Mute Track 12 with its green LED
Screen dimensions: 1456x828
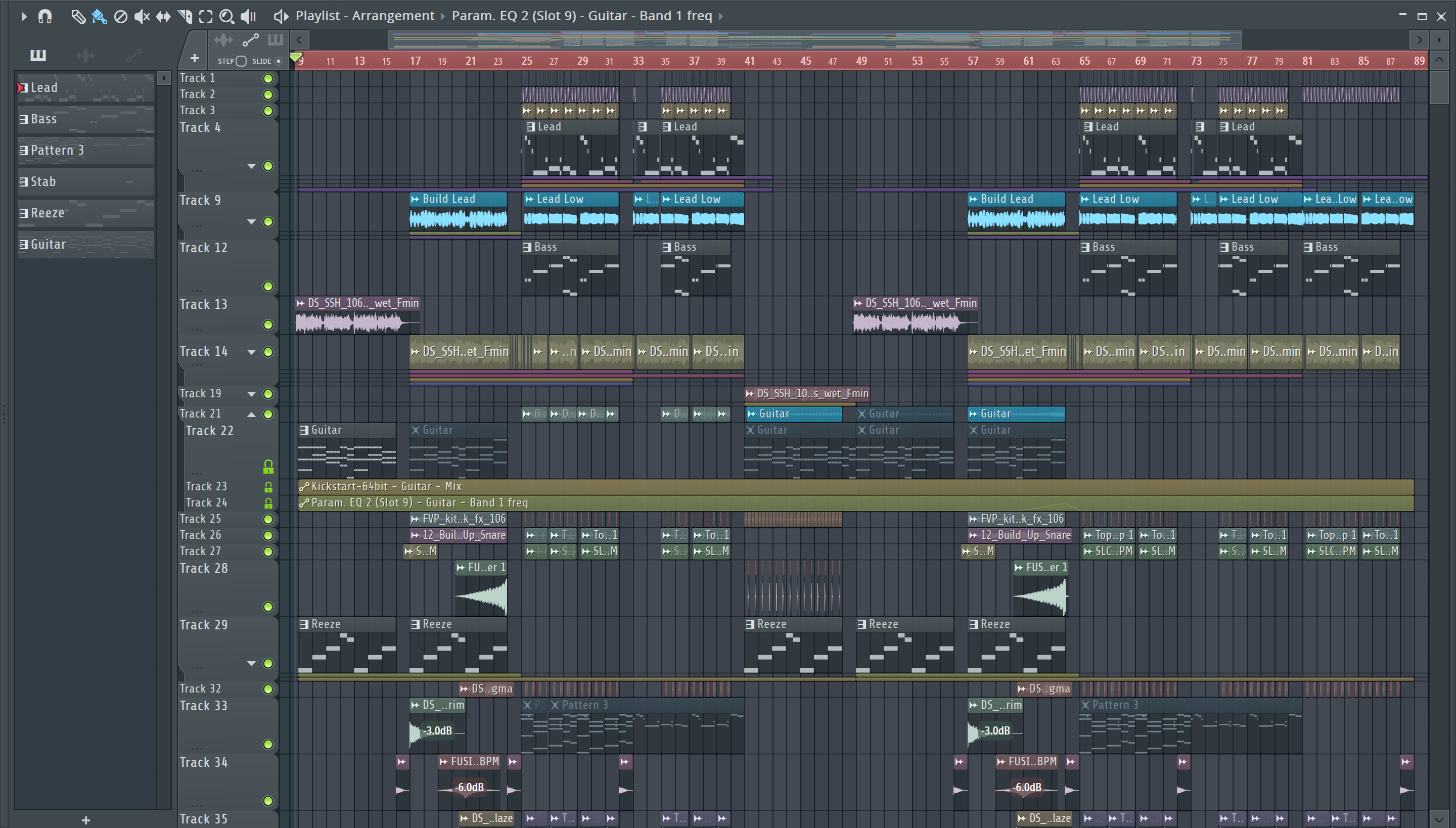coord(268,286)
